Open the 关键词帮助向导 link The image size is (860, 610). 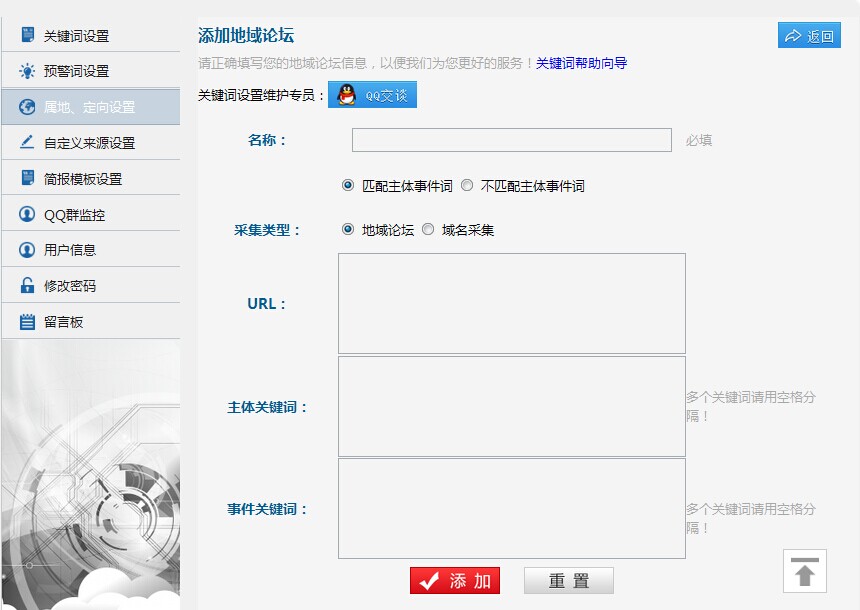581,63
